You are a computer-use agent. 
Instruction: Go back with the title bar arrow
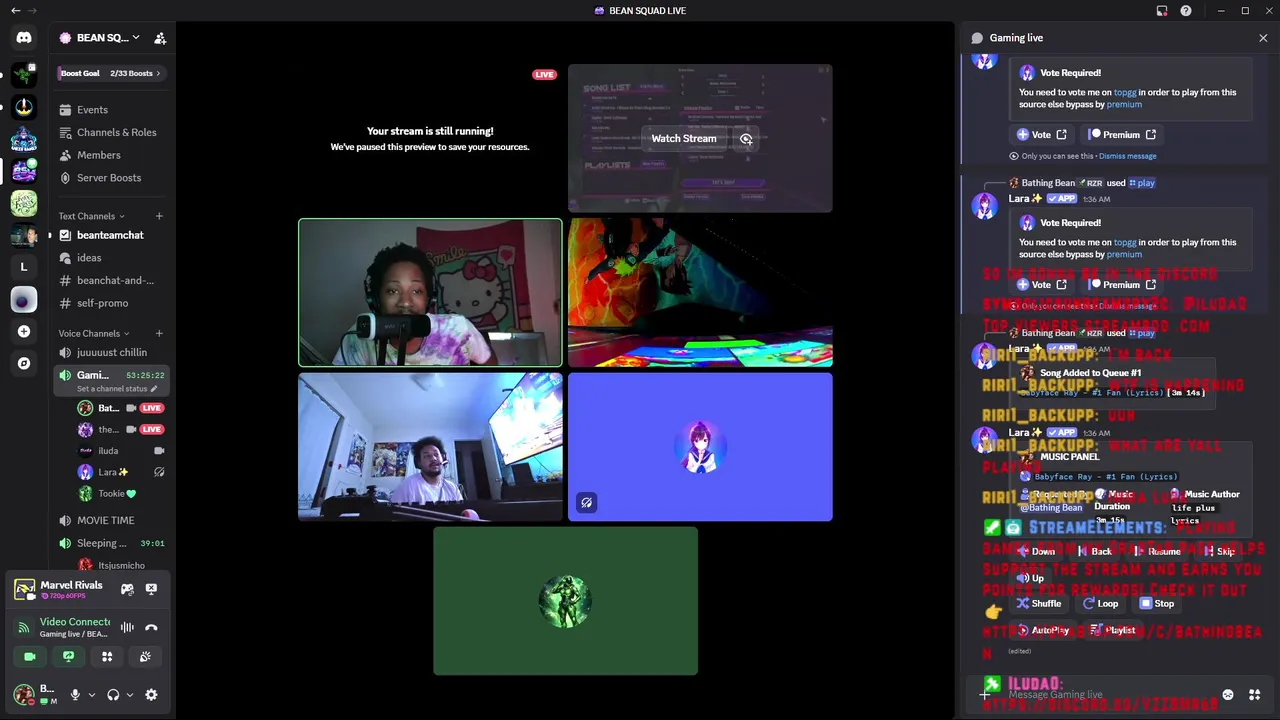(15, 11)
